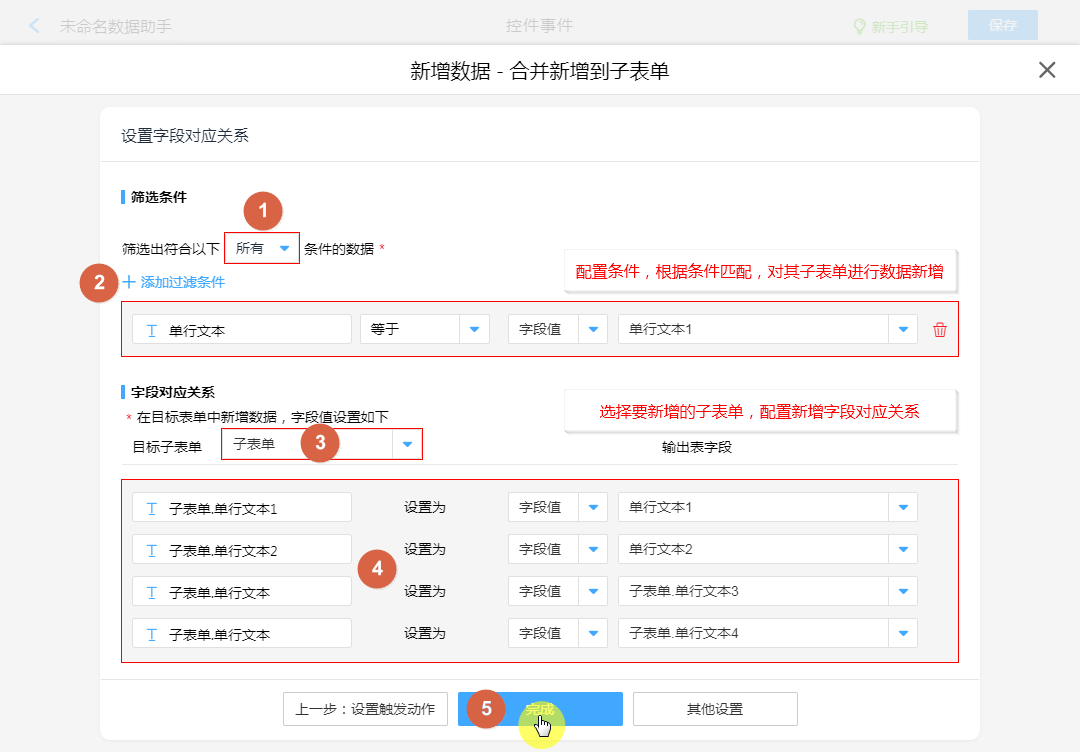Click text-type icon of filter field 单行文本
1080x752 pixels.
(x=152, y=330)
